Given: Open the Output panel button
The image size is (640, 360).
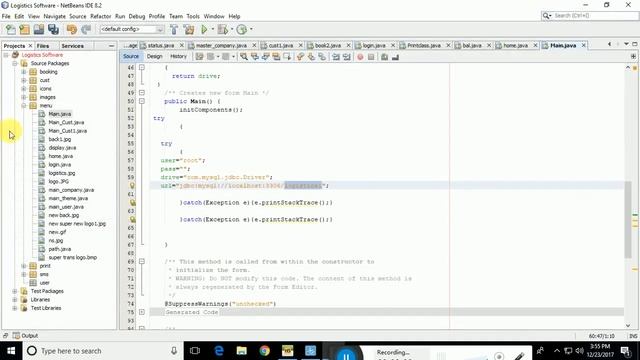Looking at the screenshot, I should tap(25, 336).
